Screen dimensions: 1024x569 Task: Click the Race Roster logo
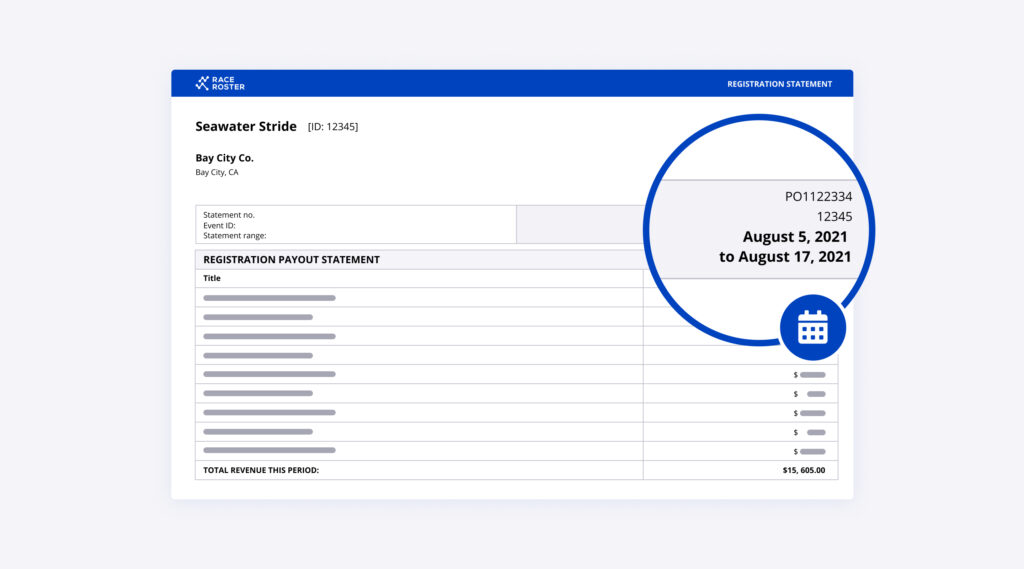pos(220,83)
